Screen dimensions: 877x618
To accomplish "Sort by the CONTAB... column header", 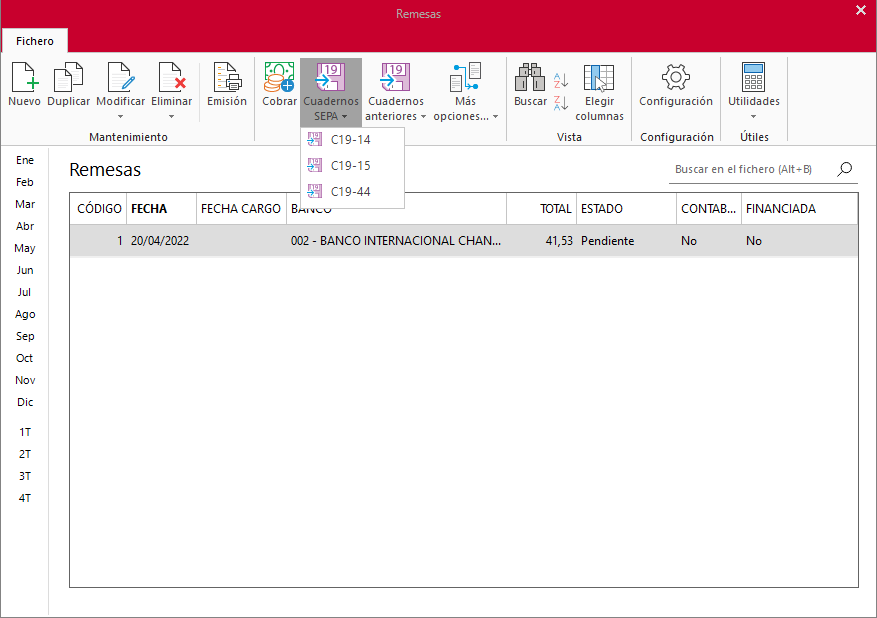I will tap(709, 209).
